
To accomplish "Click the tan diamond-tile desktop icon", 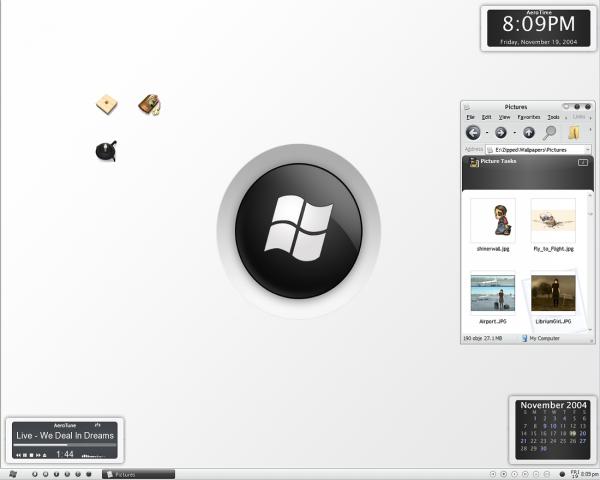I will tap(106, 104).
